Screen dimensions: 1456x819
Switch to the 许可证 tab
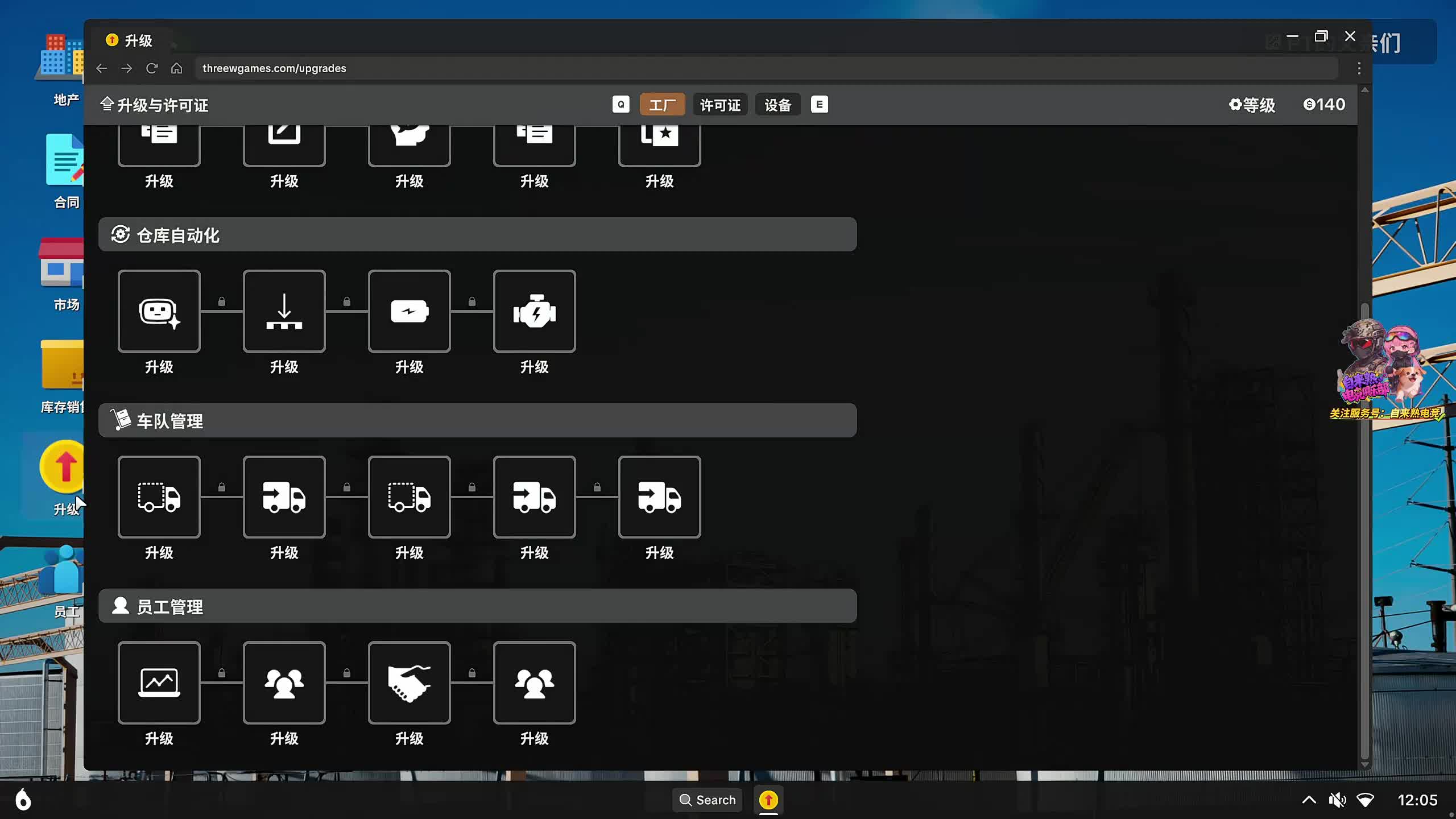click(x=720, y=105)
